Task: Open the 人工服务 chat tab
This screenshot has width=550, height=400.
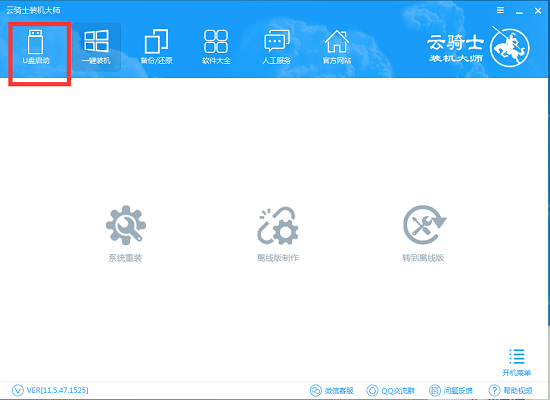Action: pos(276,47)
